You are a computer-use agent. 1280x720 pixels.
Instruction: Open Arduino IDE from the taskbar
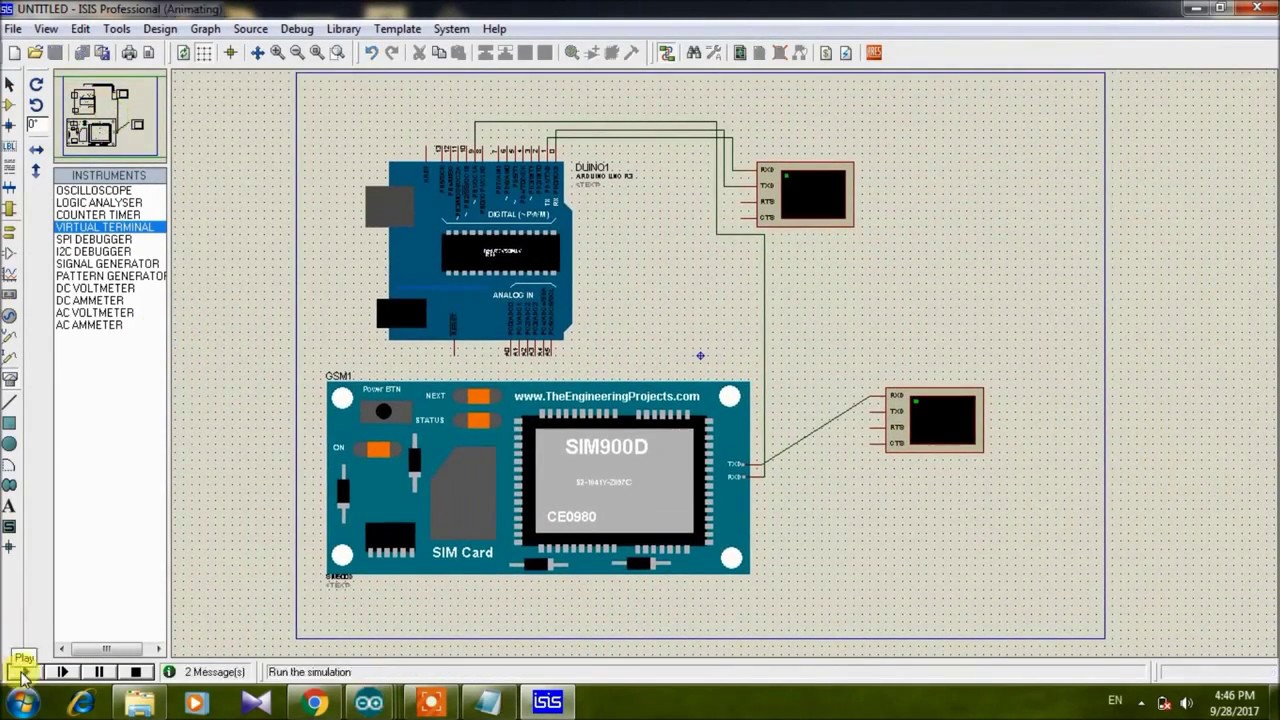[x=369, y=703]
